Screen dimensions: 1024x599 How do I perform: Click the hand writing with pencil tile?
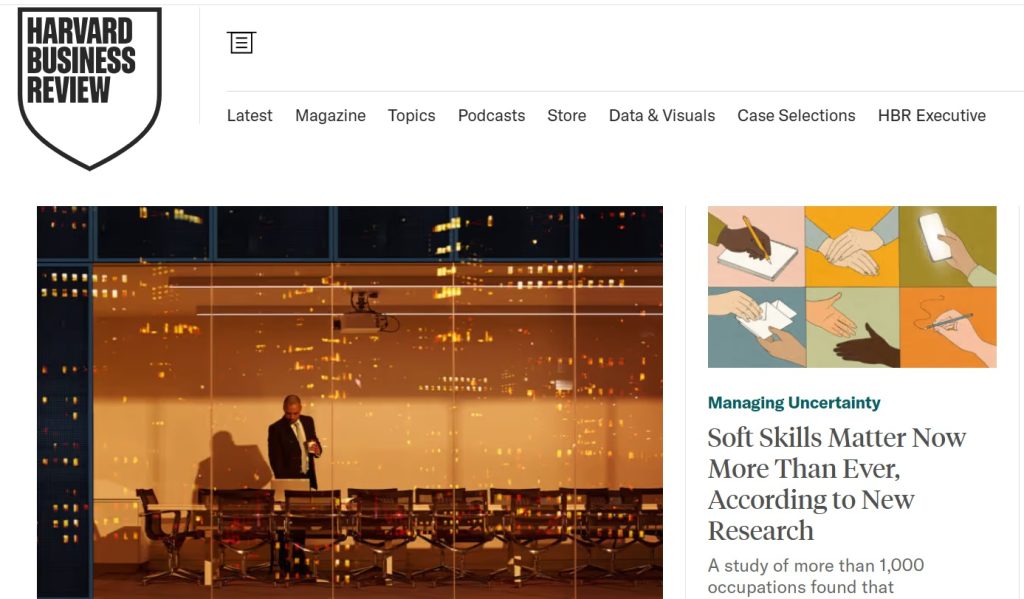click(x=756, y=246)
